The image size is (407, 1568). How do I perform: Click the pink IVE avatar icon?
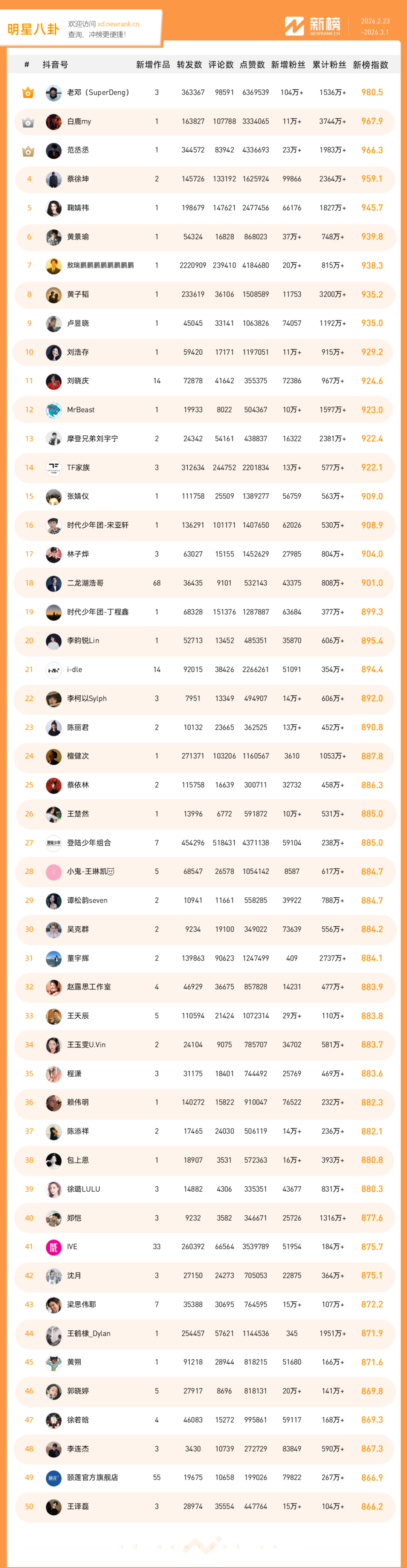pos(54,1247)
